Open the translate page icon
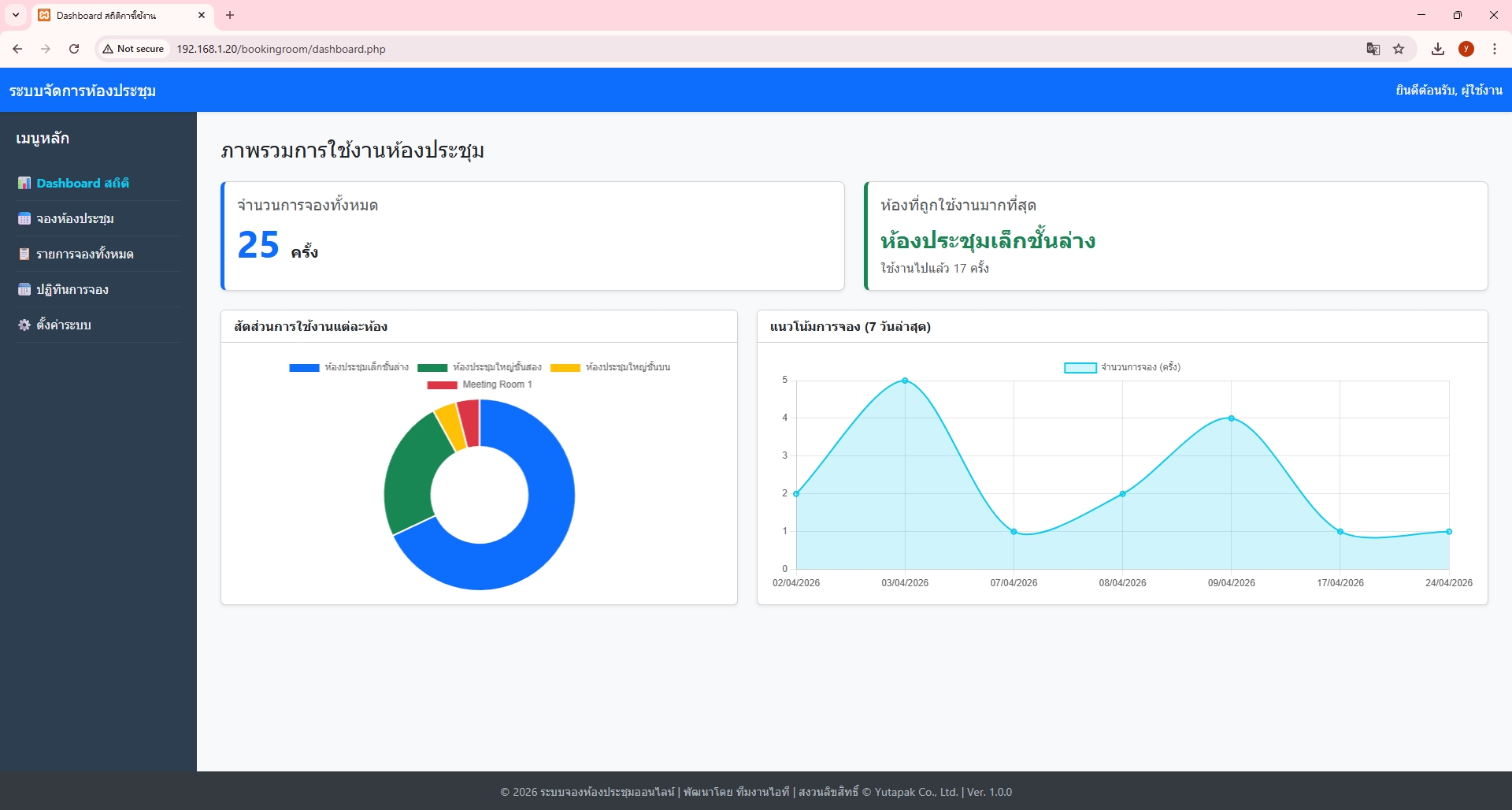The height and width of the screenshot is (810, 1512). pos(1373,49)
